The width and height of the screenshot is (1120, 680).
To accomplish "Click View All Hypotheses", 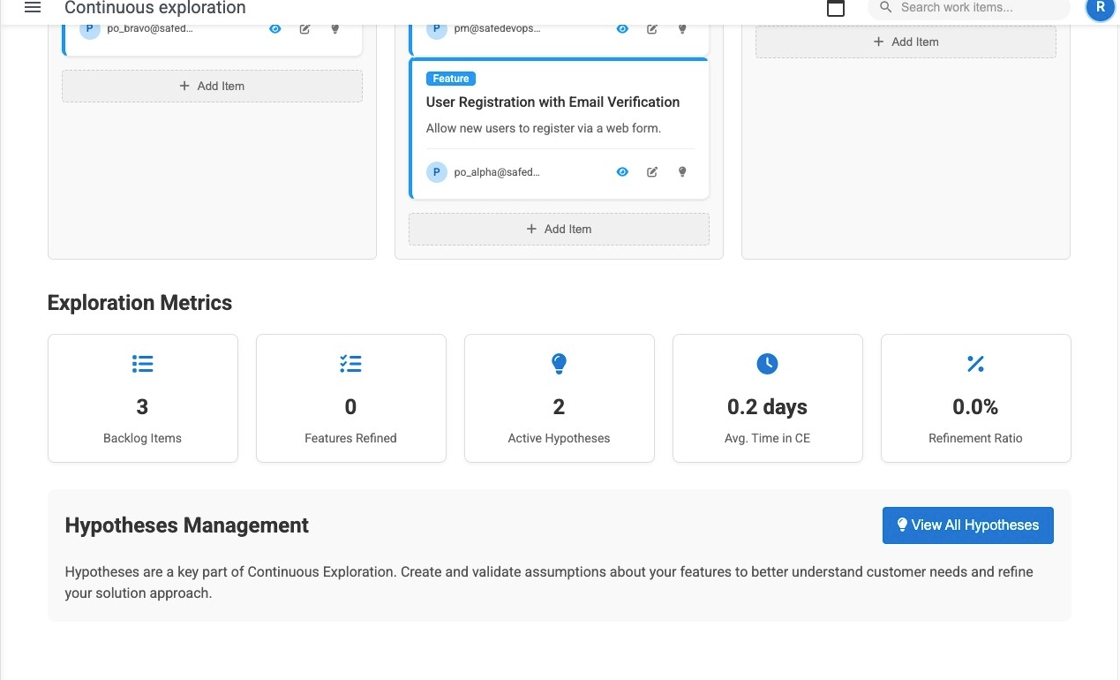I will point(967,525).
